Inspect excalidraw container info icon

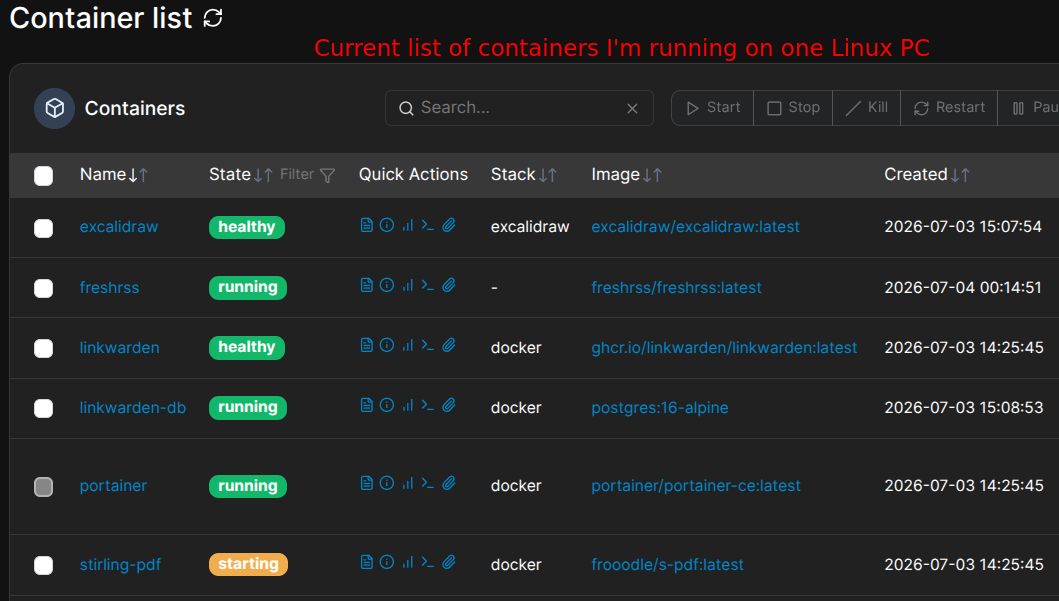(x=387, y=225)
